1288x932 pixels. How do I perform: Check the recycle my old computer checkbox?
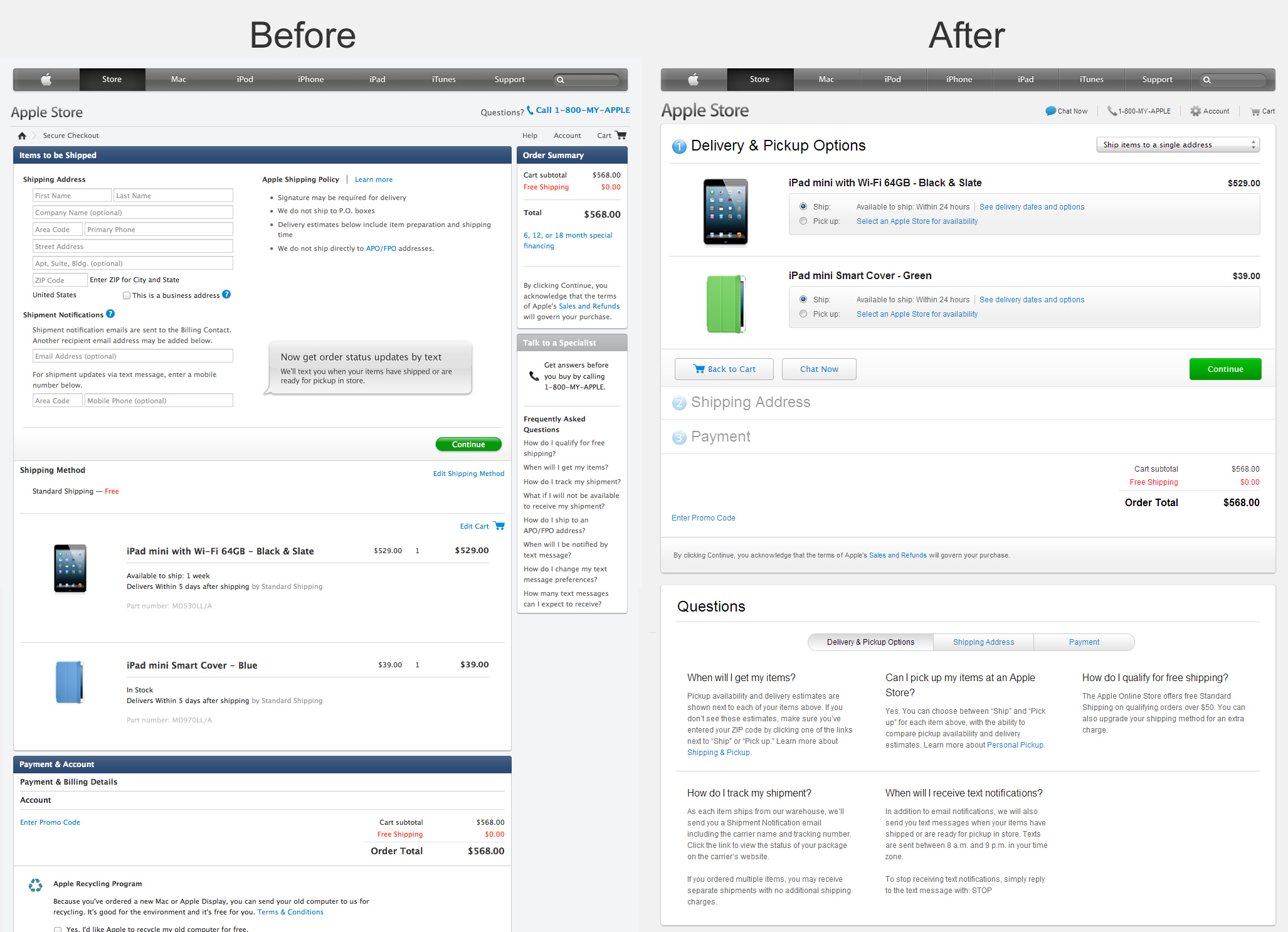point(58,929)
